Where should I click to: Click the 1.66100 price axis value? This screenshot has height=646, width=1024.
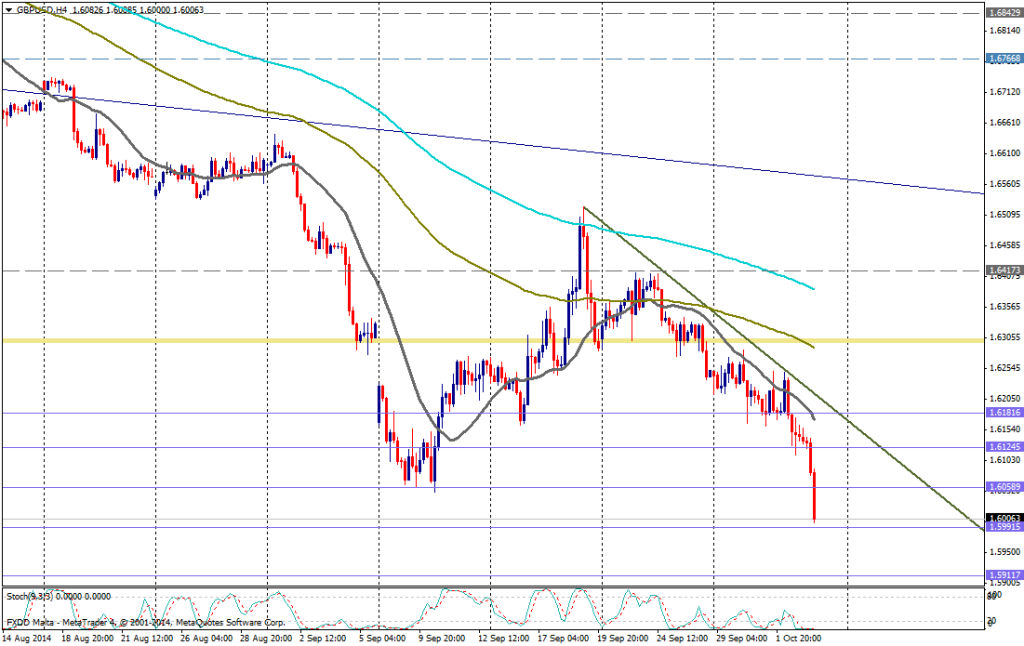pyautogui.click(x=1002, y=153)
